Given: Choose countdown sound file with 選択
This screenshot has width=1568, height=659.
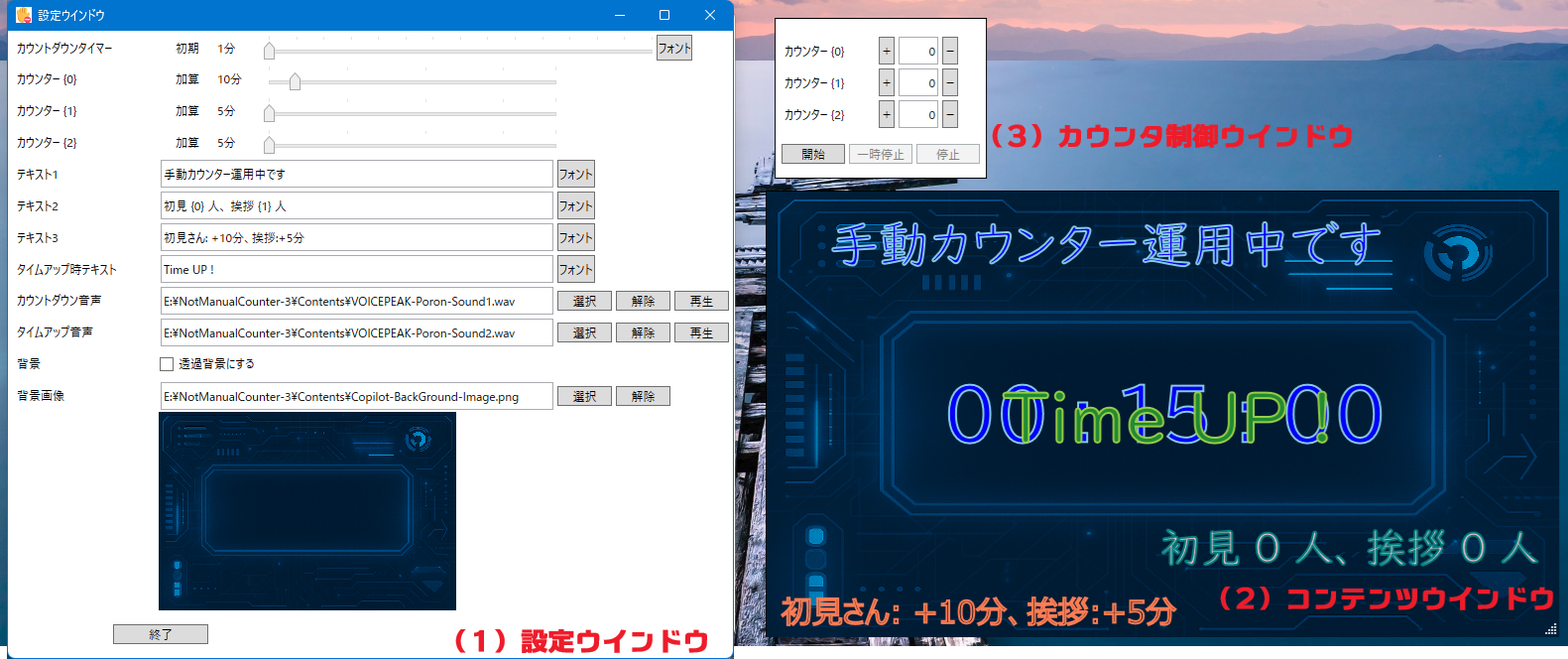Looking at the screenshot, I should click(x=584, y=301).
